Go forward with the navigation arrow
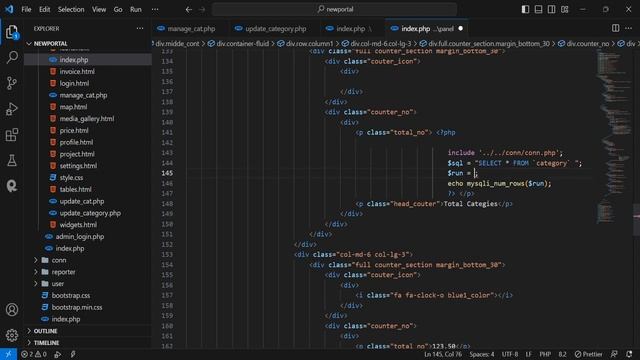Screen dimensions: 640x360 [202, 9]
